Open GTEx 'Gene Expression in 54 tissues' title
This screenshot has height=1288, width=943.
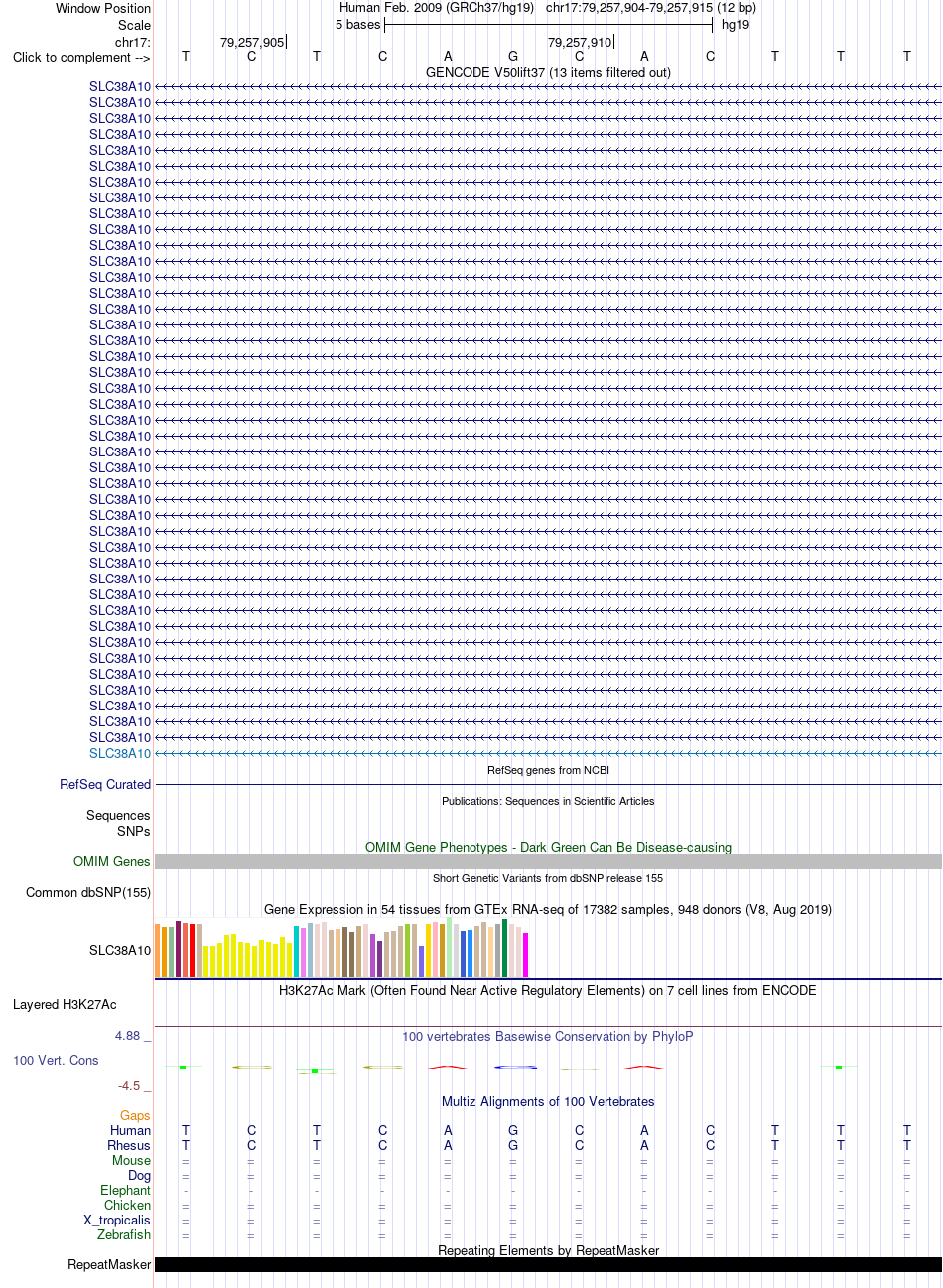(x=548, y=909)
